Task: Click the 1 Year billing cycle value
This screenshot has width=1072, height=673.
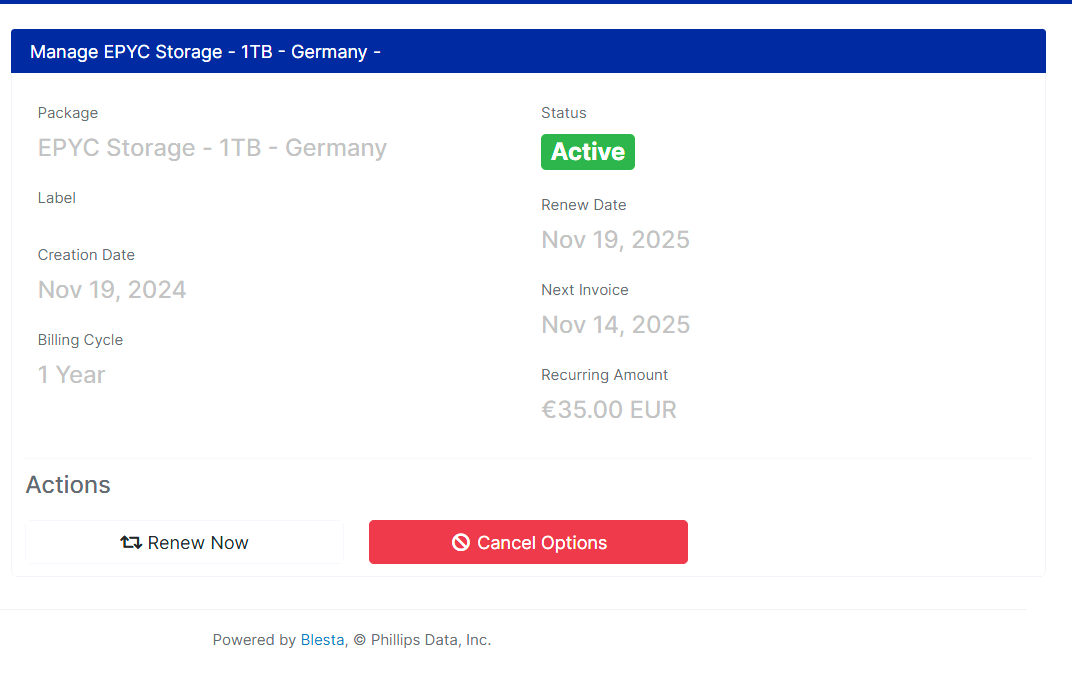Action: (x=71, y=375)
